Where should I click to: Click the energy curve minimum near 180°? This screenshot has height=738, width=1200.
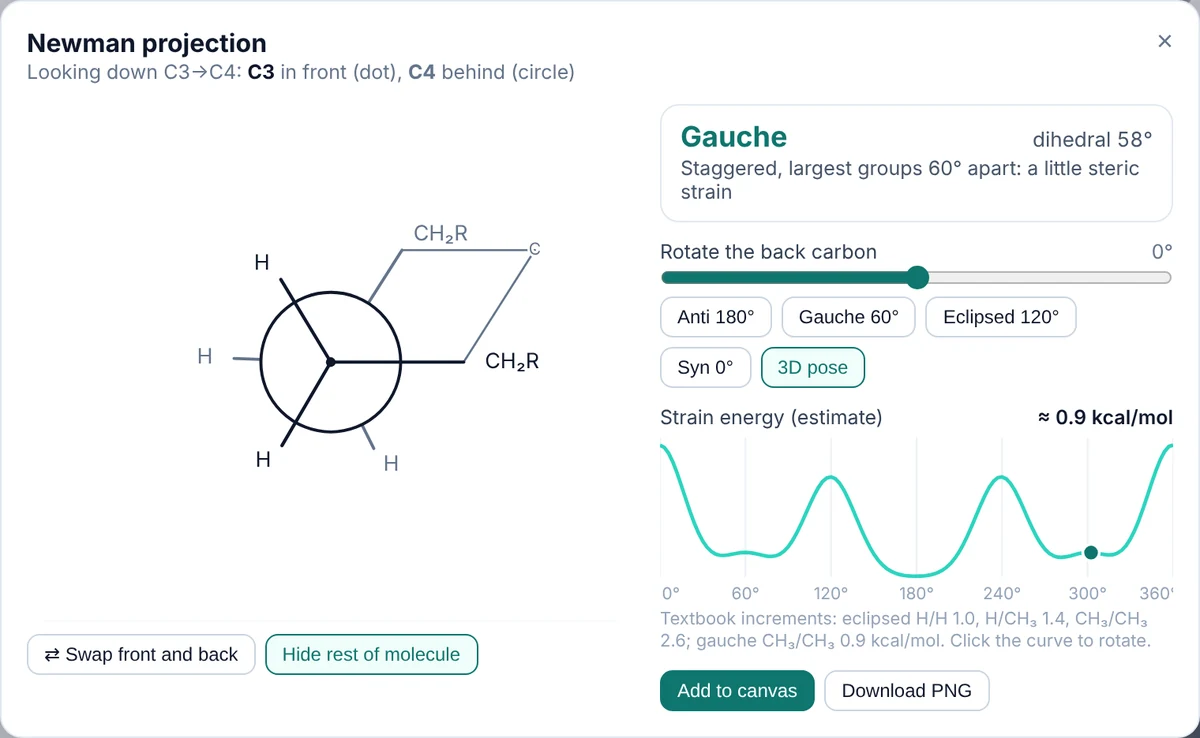click(x=916, y=575)
